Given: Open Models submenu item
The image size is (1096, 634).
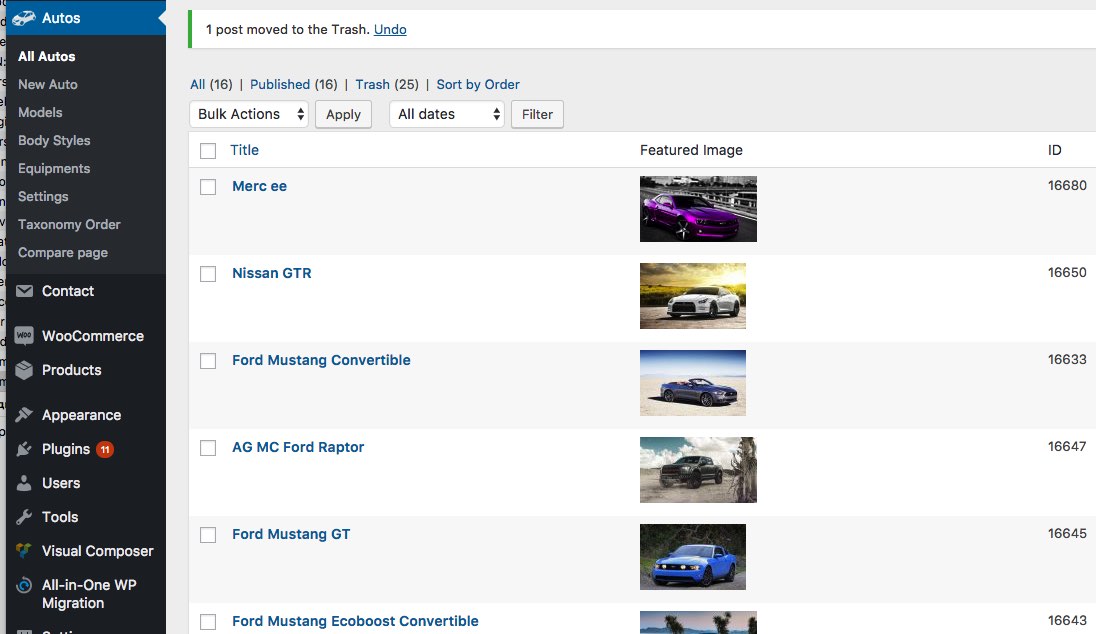Looking at the screenshot, I should [x=40, y=113].
